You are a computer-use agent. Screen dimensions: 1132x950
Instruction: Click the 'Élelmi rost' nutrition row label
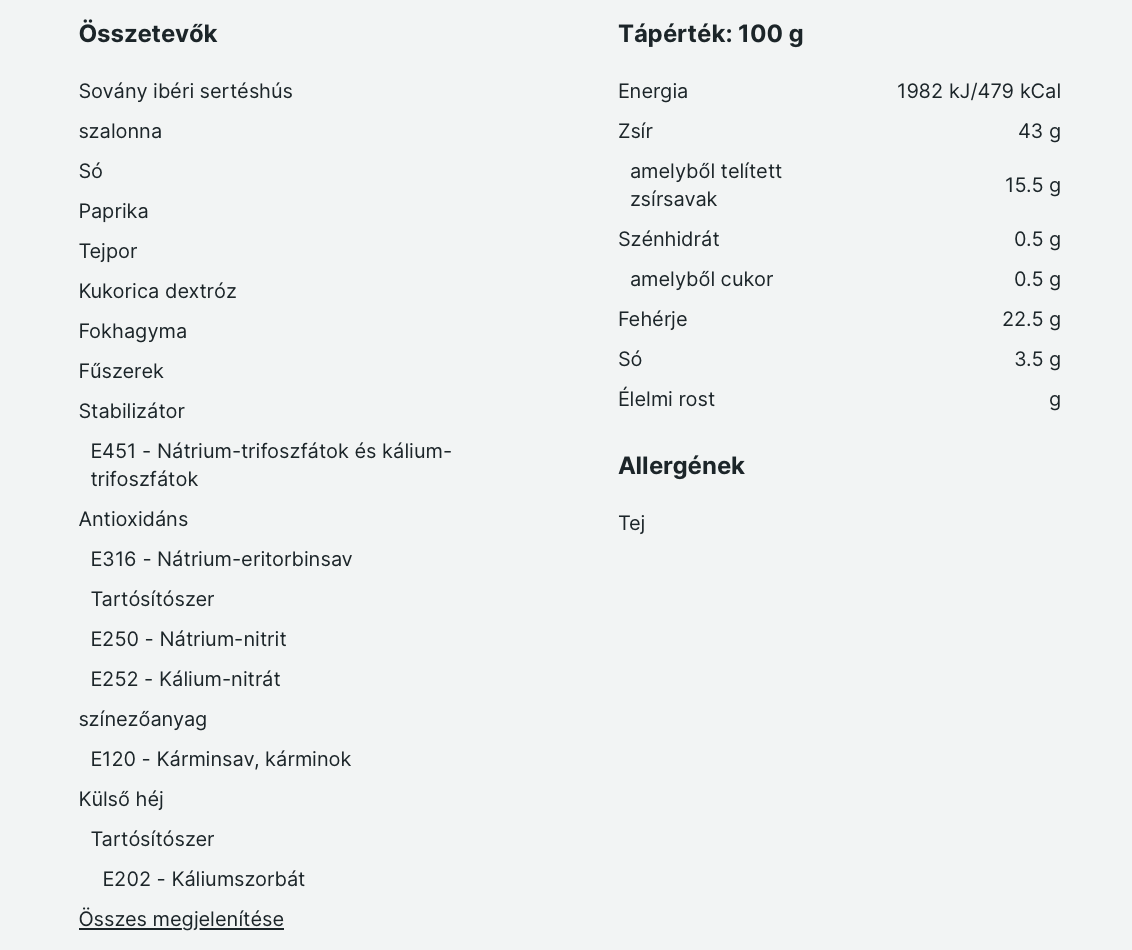(x=667, y=399)
